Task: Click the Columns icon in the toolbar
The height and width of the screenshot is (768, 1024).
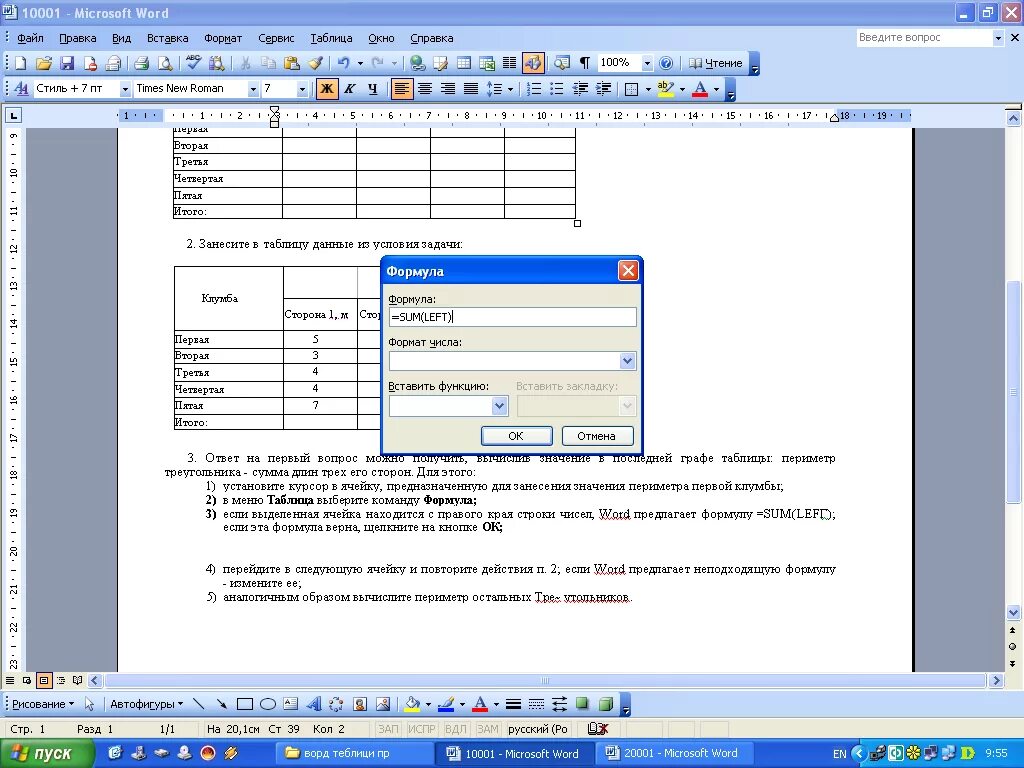Action: (509, 63)
